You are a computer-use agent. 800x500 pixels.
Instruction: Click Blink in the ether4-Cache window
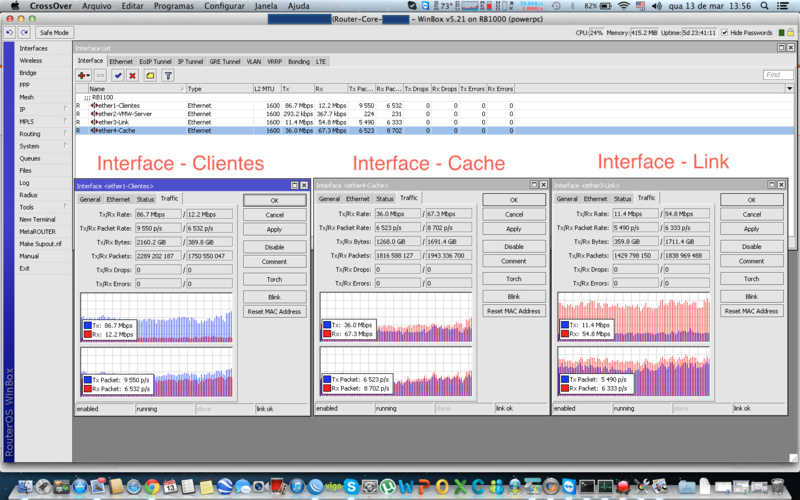[514, 296]
